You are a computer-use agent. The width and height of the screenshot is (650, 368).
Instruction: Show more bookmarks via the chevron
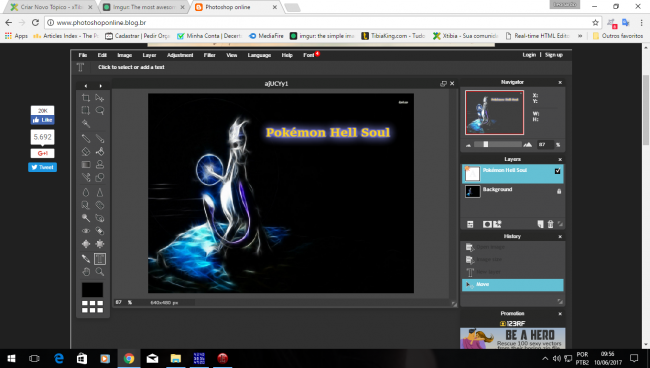(x=580, y=36)
